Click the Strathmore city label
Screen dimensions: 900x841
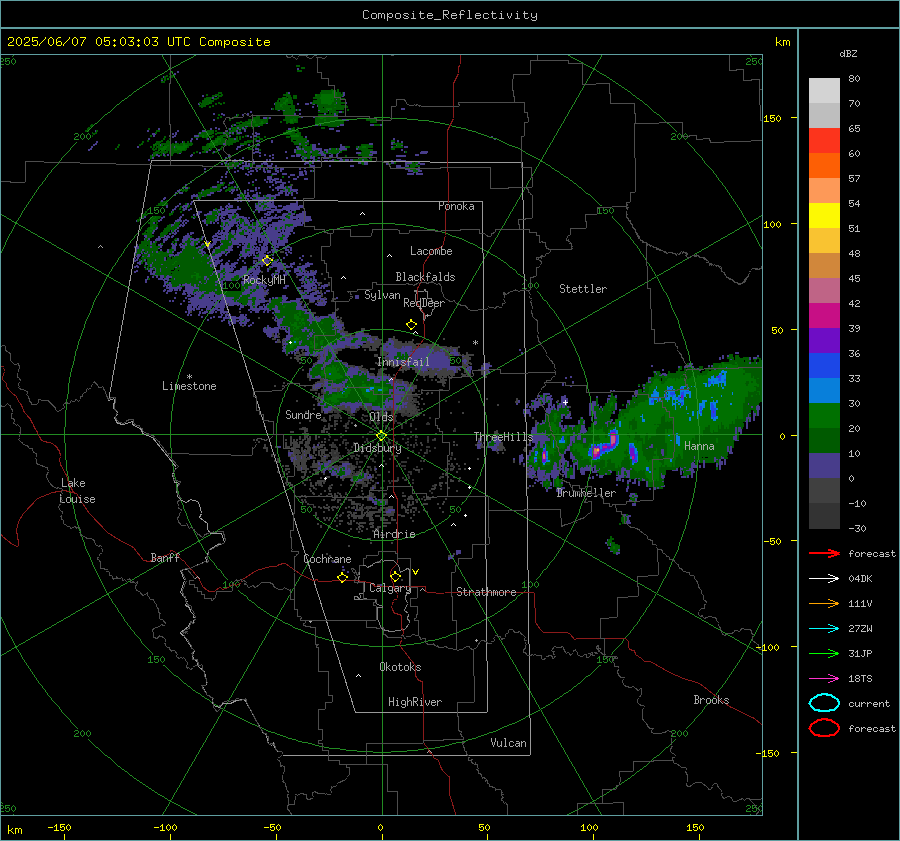coord(486,592)
